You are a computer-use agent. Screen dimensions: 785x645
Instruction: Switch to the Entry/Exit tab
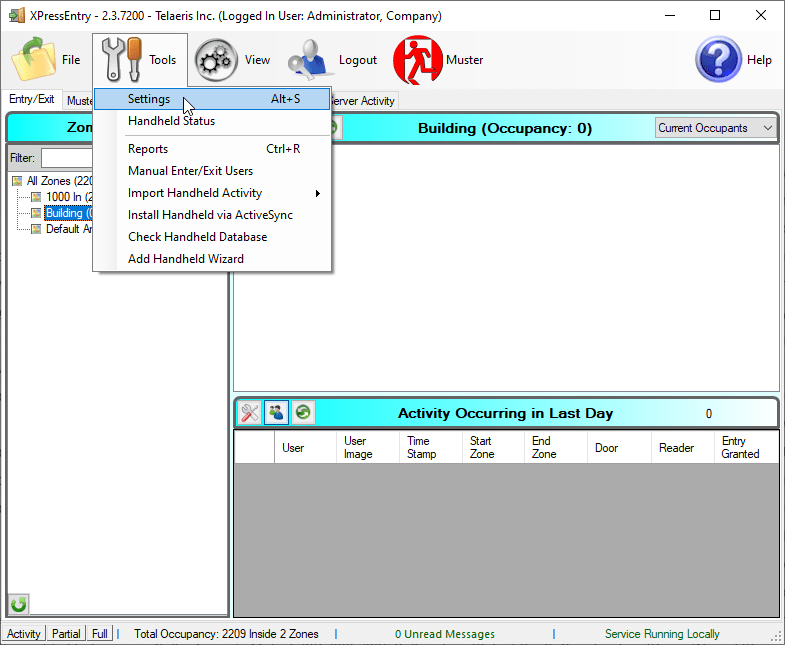pos(32,99)
